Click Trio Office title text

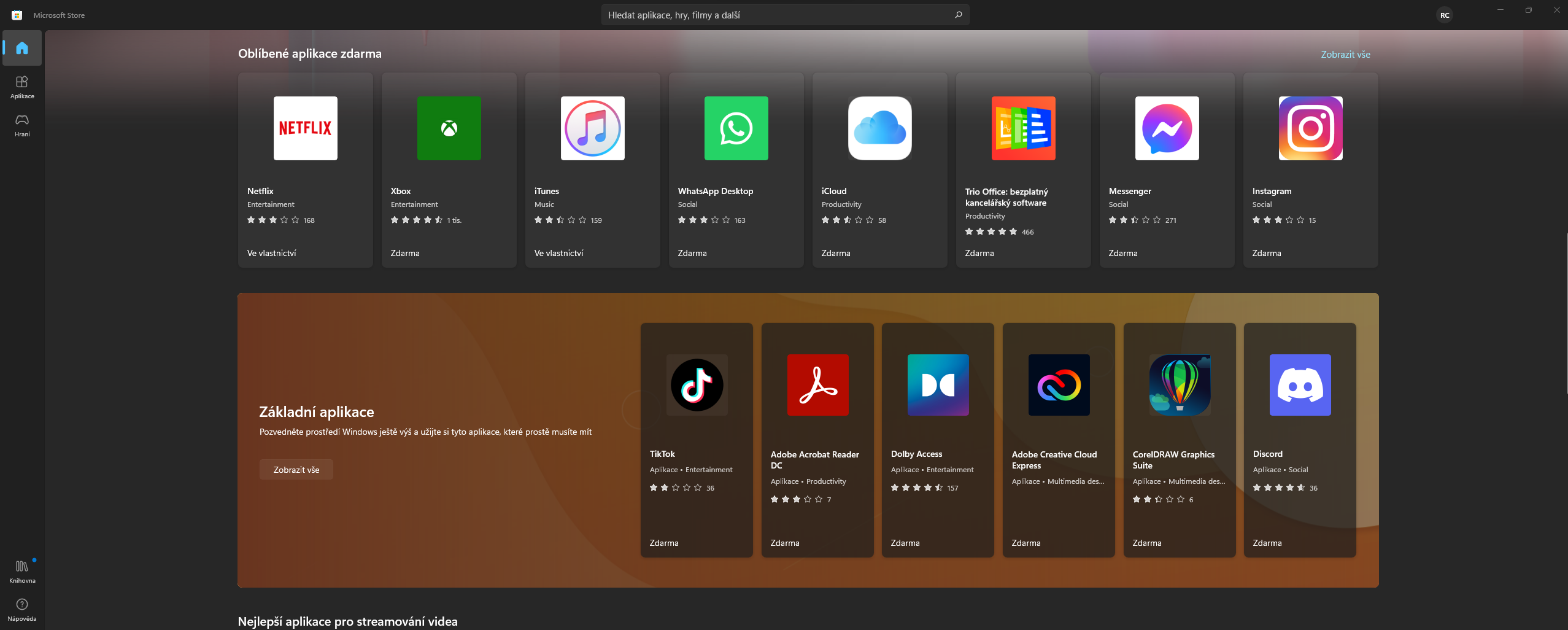point(1006,197)
